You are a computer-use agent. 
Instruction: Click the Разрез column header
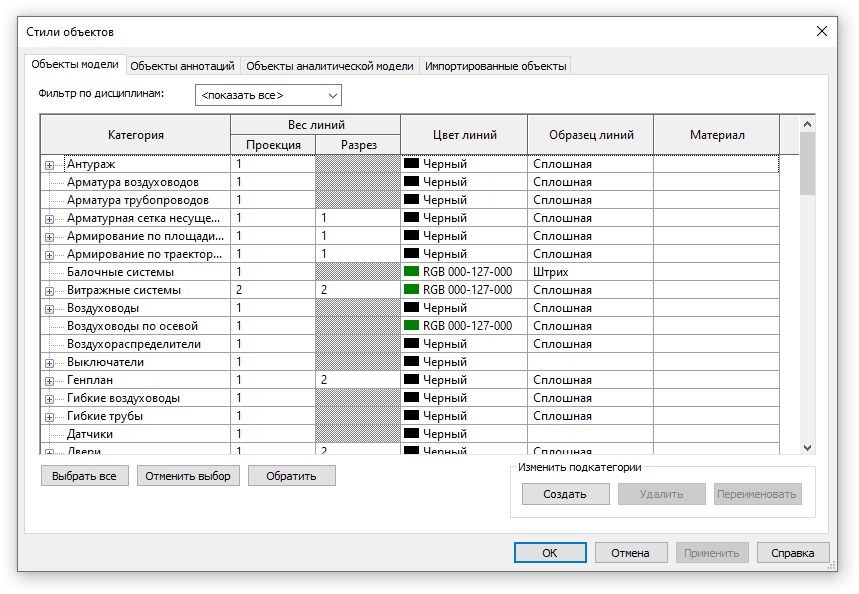tap(359, 145)
